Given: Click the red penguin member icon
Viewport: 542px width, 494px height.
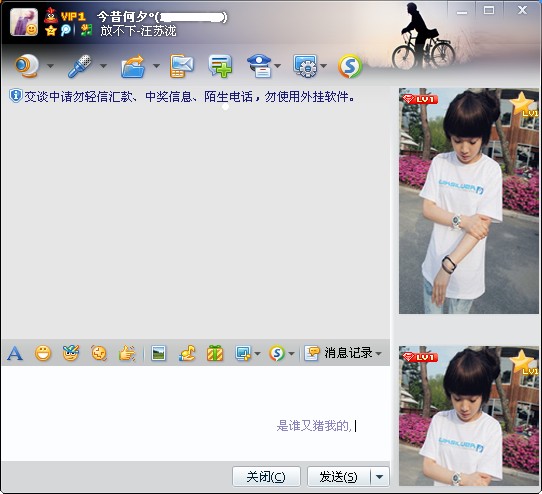Looking at the screenshot, I should pyautogui.click(x=51, y=15).
